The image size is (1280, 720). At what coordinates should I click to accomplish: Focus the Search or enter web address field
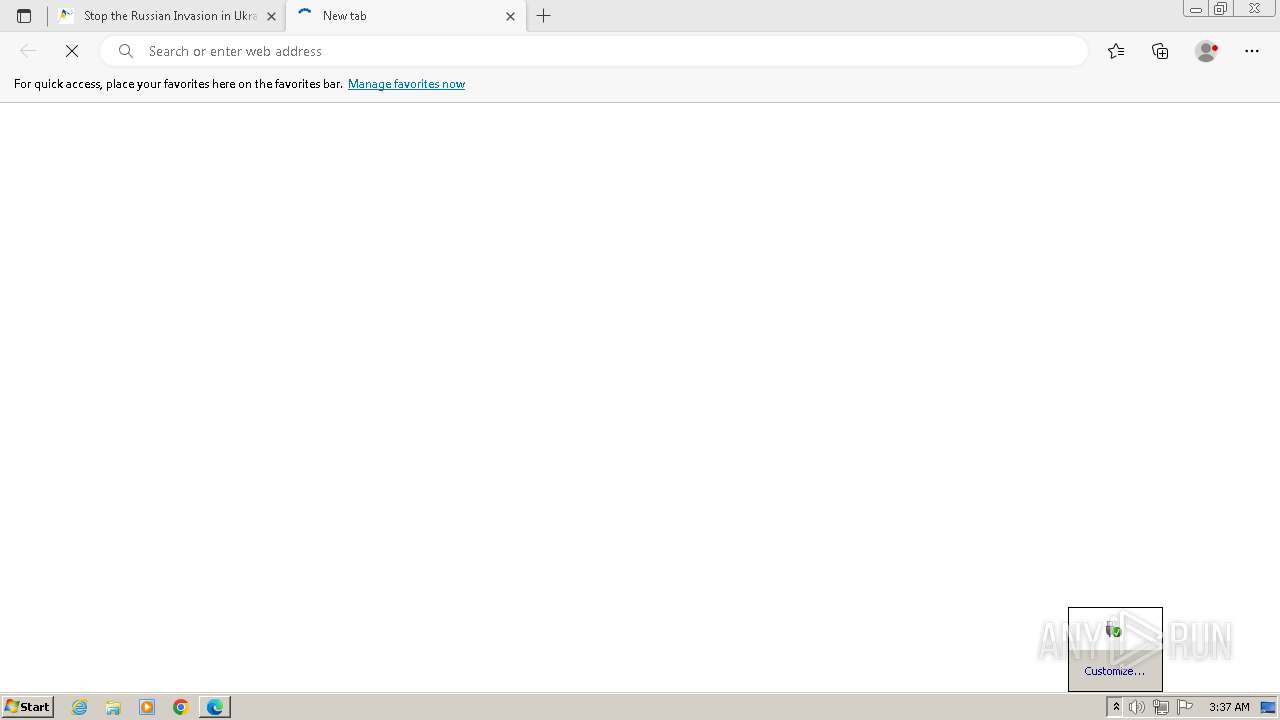(x=594, y=51)
